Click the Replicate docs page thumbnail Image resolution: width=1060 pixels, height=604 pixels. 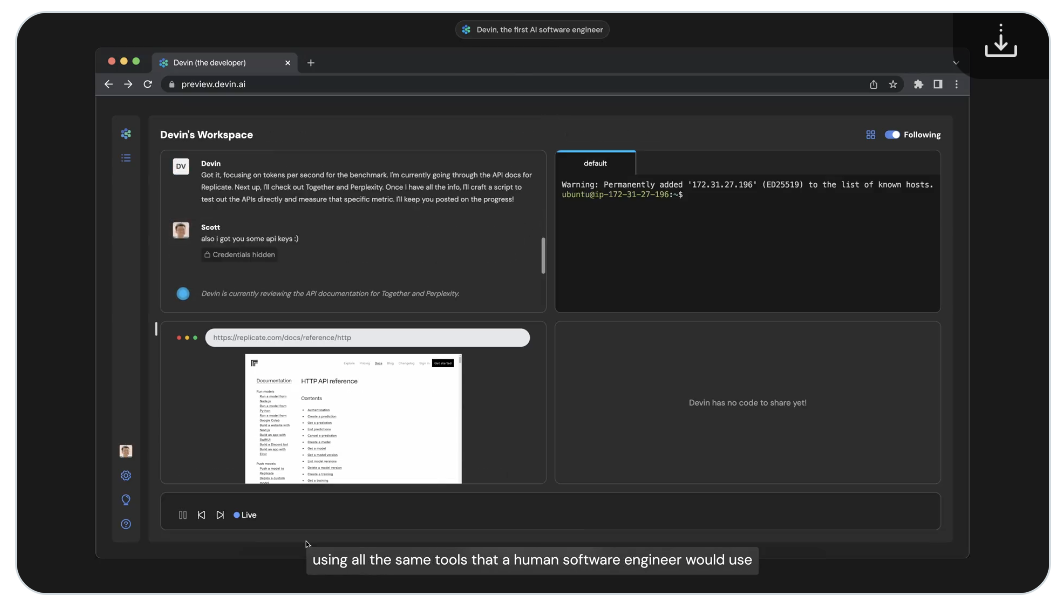354,419
